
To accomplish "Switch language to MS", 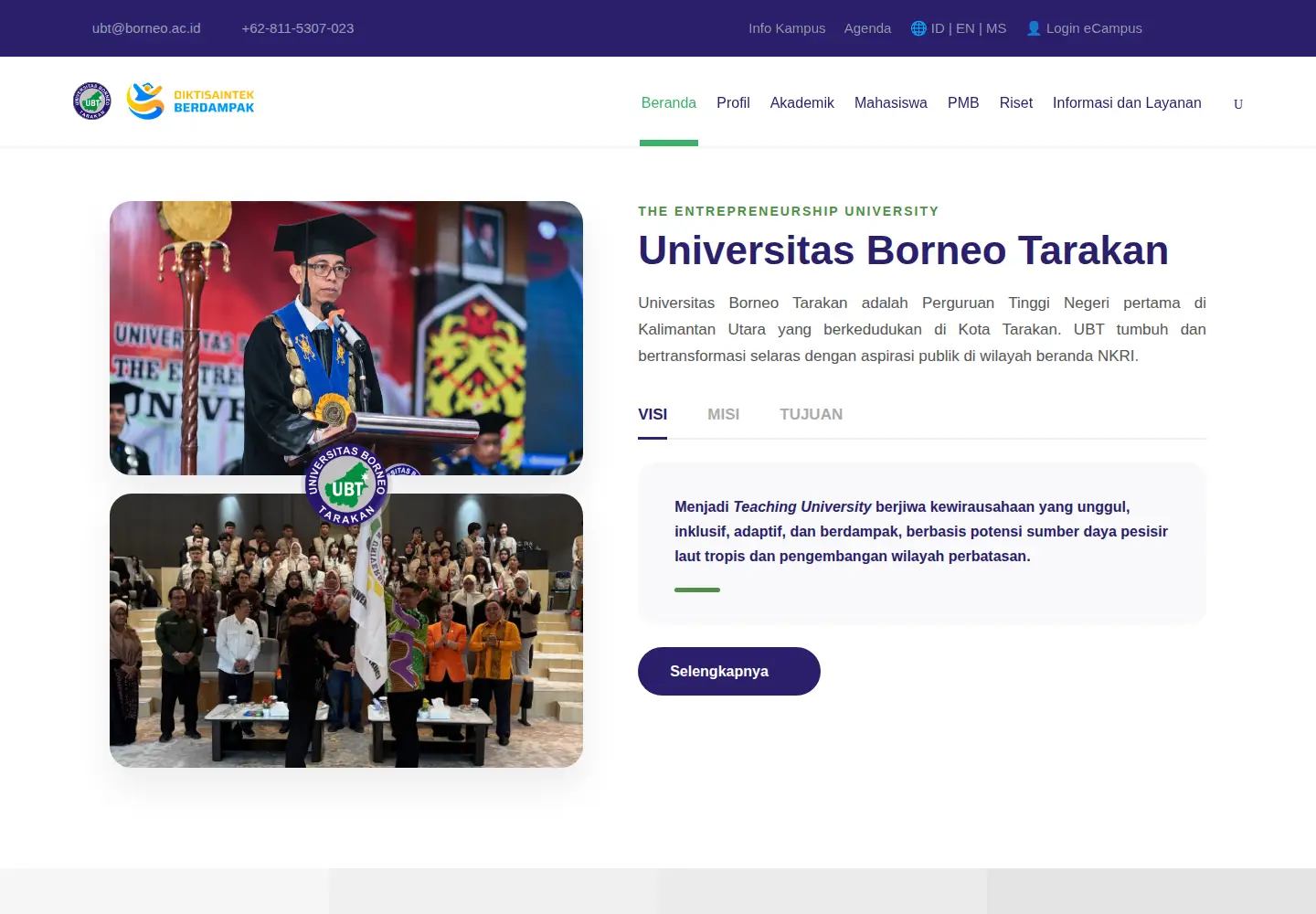I will tap(996, 28).
